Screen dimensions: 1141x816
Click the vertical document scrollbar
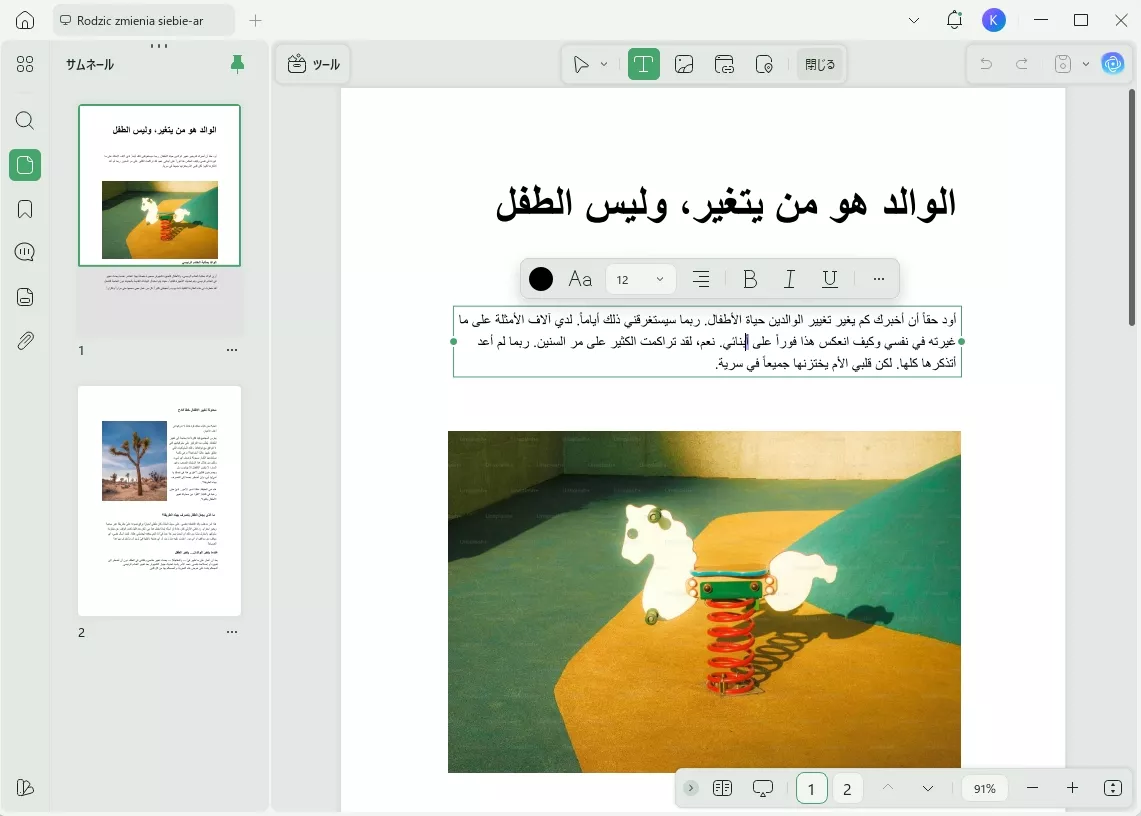1132,207
